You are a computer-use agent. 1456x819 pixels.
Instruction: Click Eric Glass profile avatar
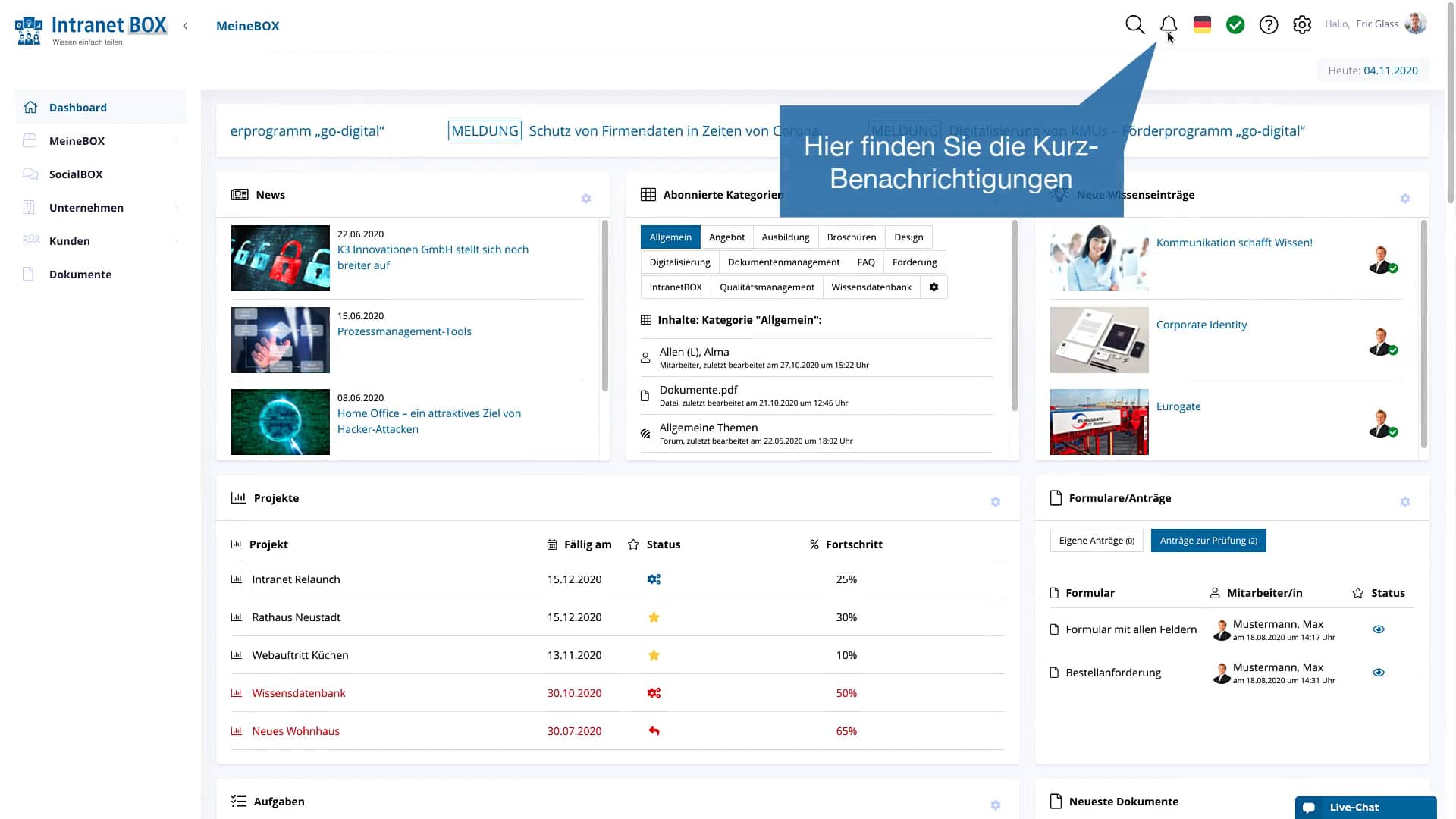click(1415, 24)
